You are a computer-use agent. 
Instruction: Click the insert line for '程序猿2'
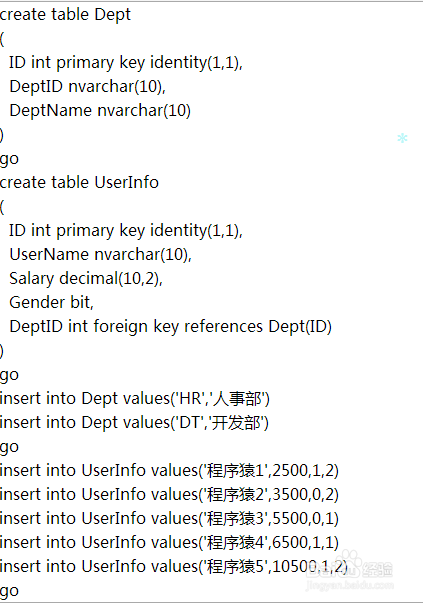click(169, 495)
